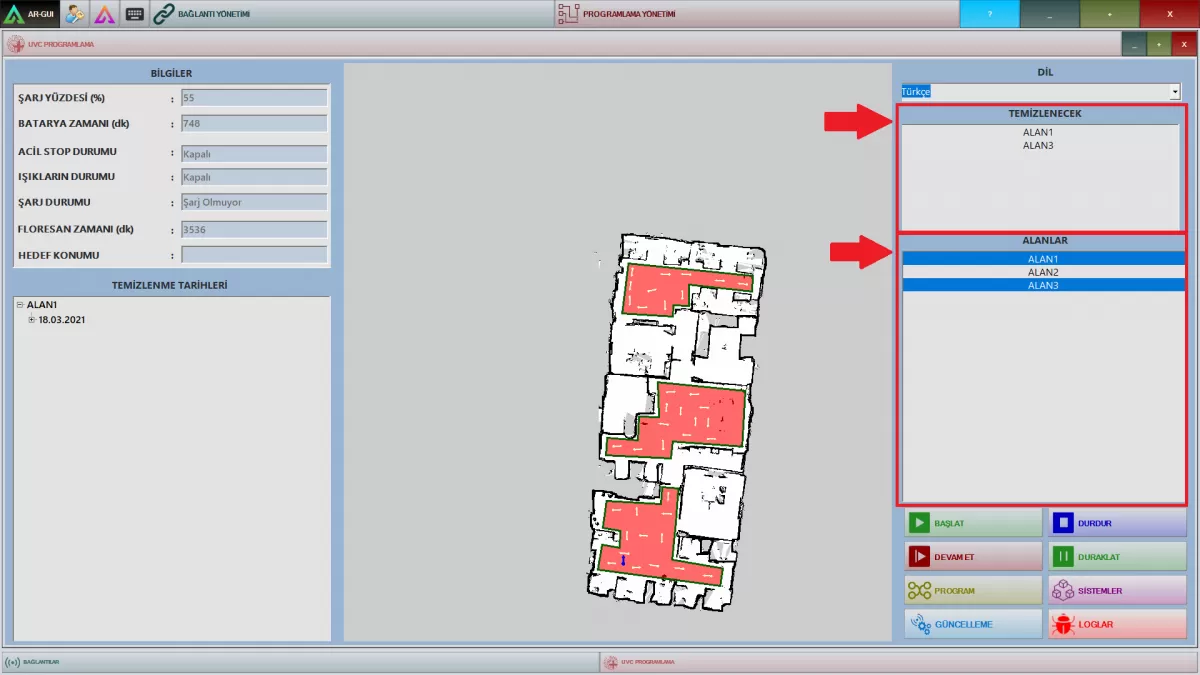Click the GÜNCELLEME gears icon
Viewport: 1200px width, 675px height.
pos(919,624)
